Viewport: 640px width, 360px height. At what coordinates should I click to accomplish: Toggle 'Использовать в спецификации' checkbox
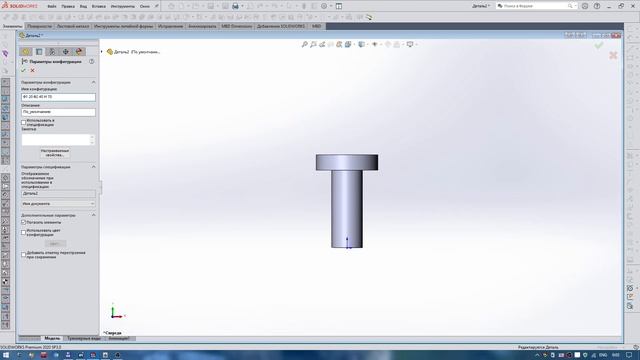23,122
